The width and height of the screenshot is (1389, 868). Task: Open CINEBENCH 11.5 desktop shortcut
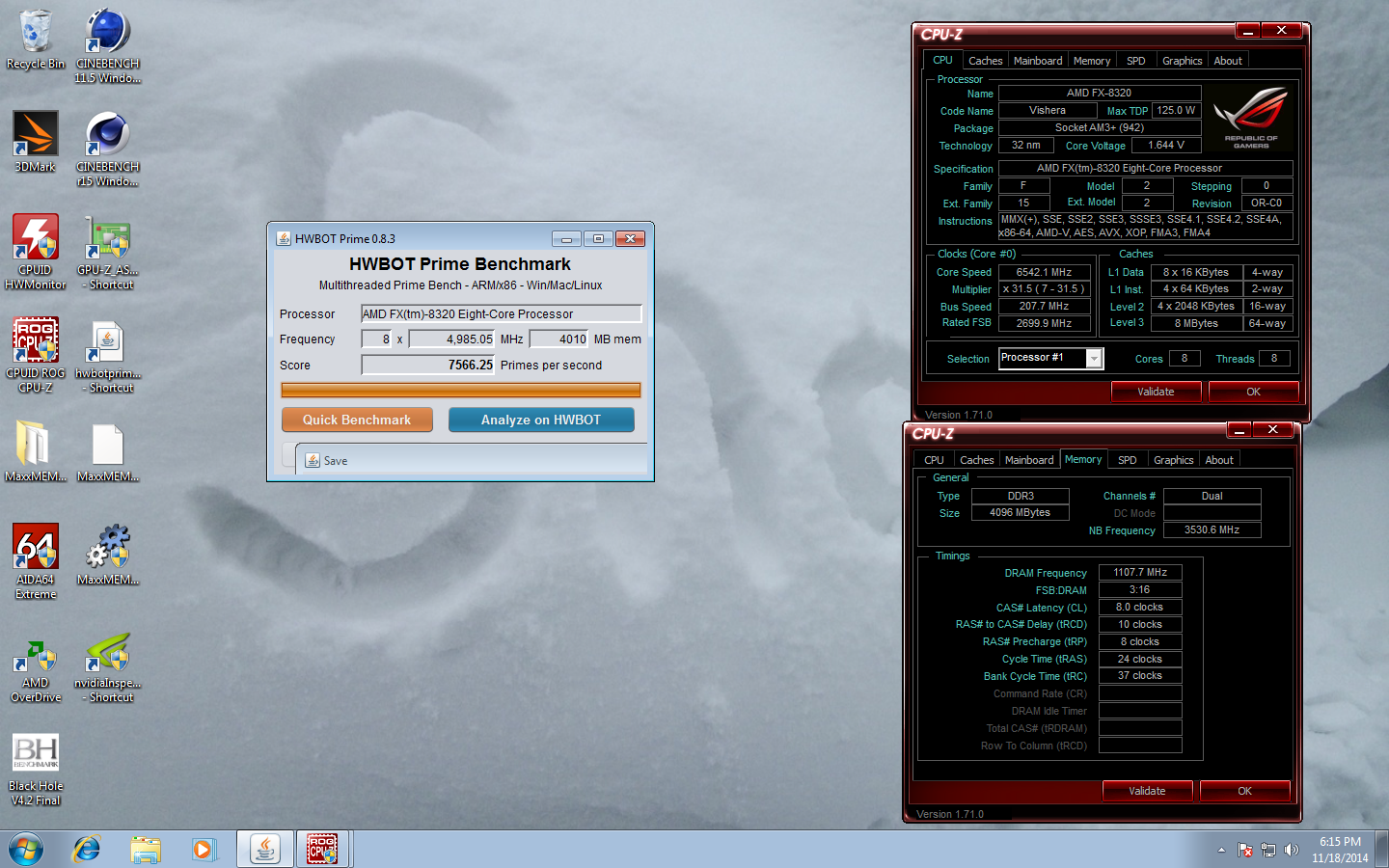pyautogui.click(x=108, y=45)
